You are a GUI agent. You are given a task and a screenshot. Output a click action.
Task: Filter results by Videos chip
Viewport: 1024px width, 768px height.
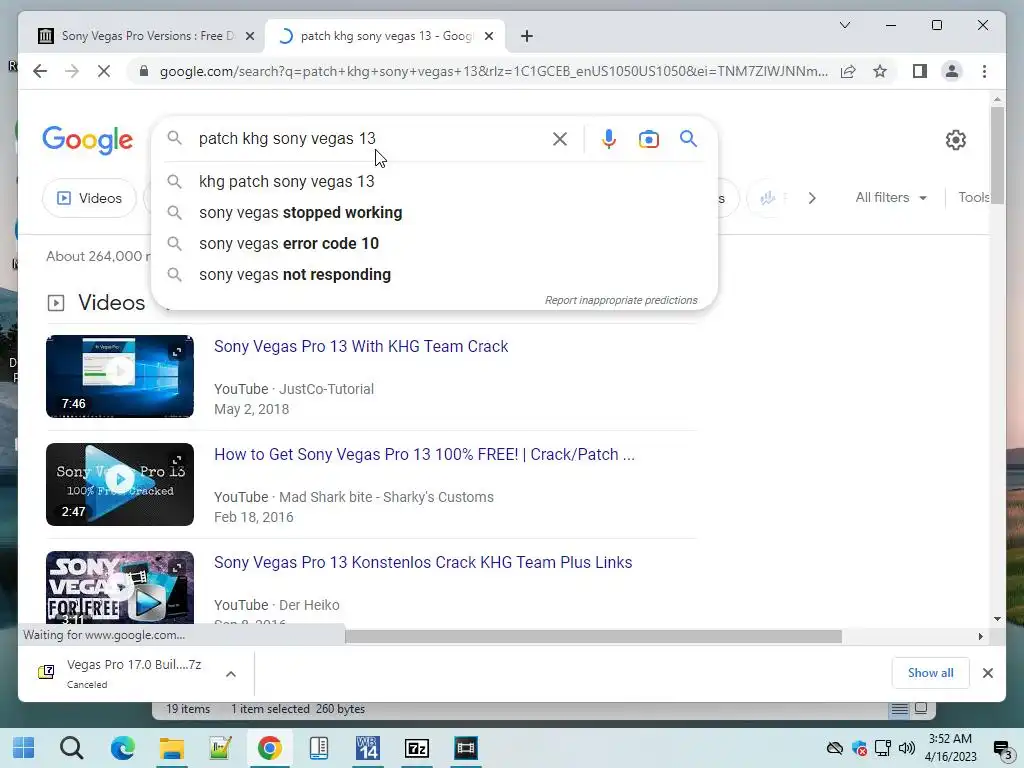(89, 198)
